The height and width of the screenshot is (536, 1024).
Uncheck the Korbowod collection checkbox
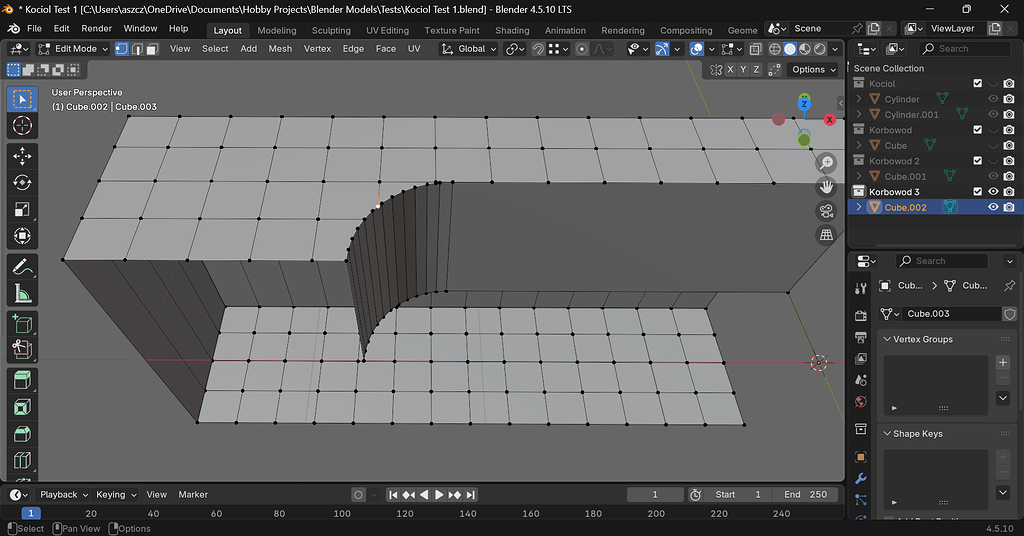pos(978,130)
